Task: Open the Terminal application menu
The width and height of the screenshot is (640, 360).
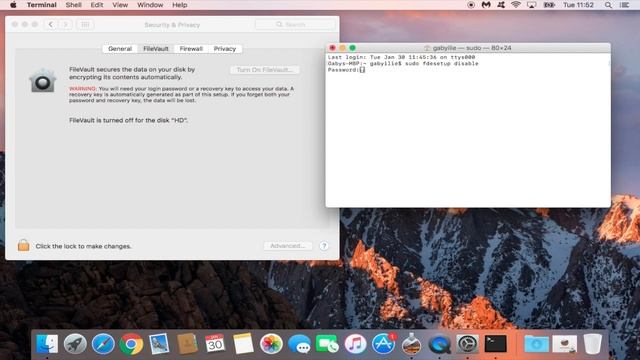Action: point(42,5)
